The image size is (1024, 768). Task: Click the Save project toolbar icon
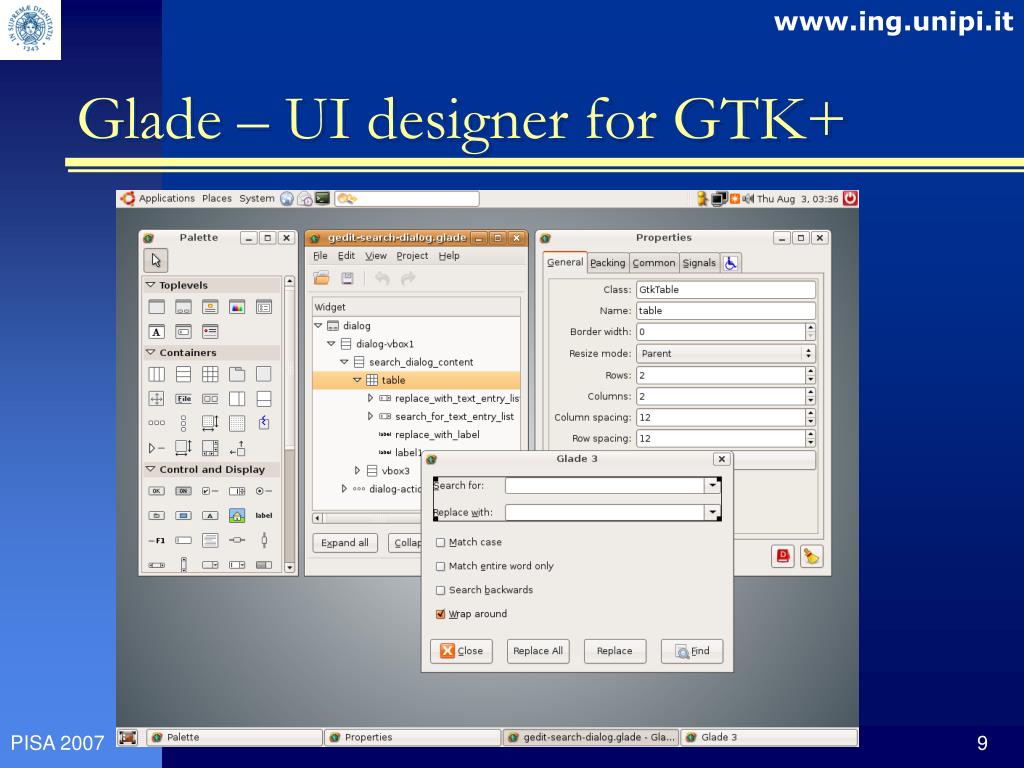click(347, 279)
